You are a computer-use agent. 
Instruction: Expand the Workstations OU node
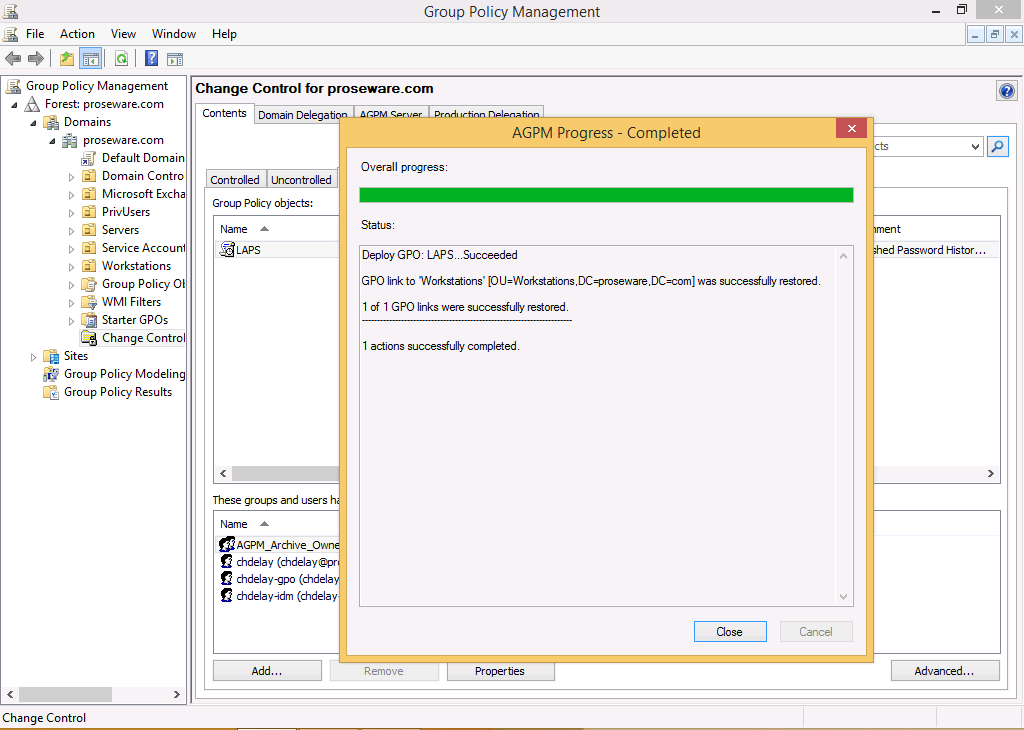tap(72, 267)
